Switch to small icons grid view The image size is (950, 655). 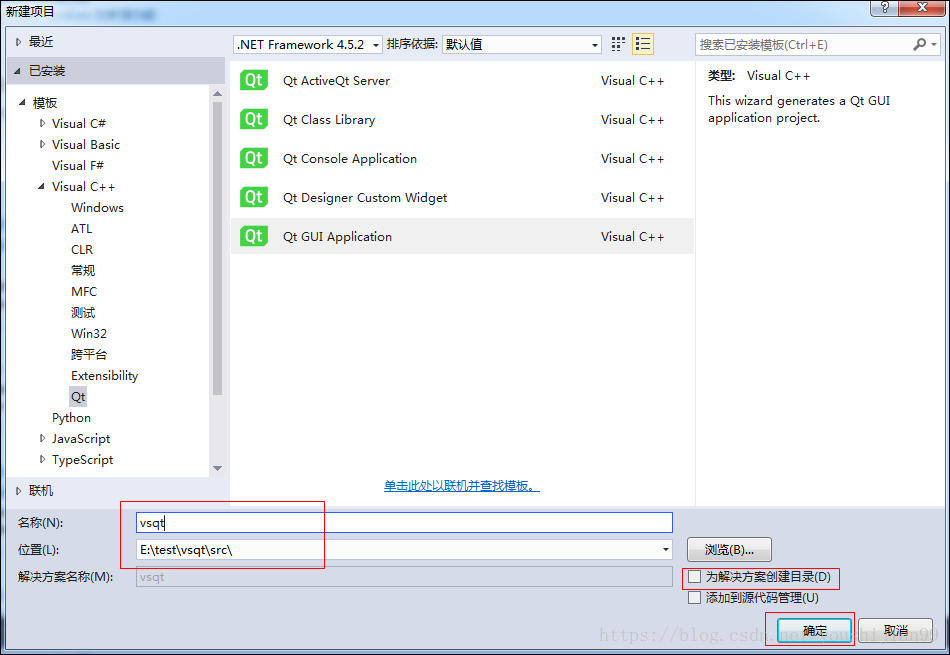[618, 44]
